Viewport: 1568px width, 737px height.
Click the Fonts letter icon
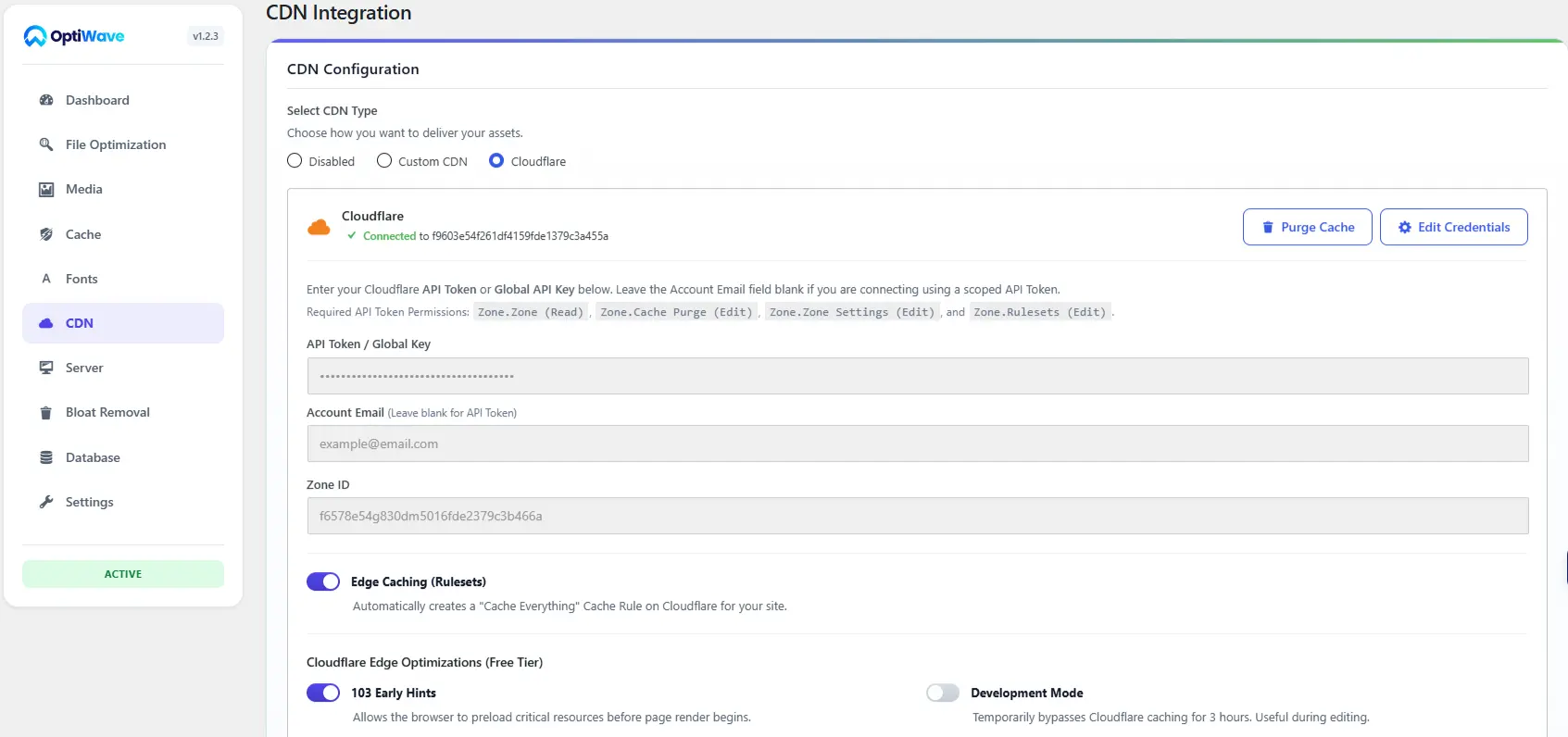coord(46,279)
